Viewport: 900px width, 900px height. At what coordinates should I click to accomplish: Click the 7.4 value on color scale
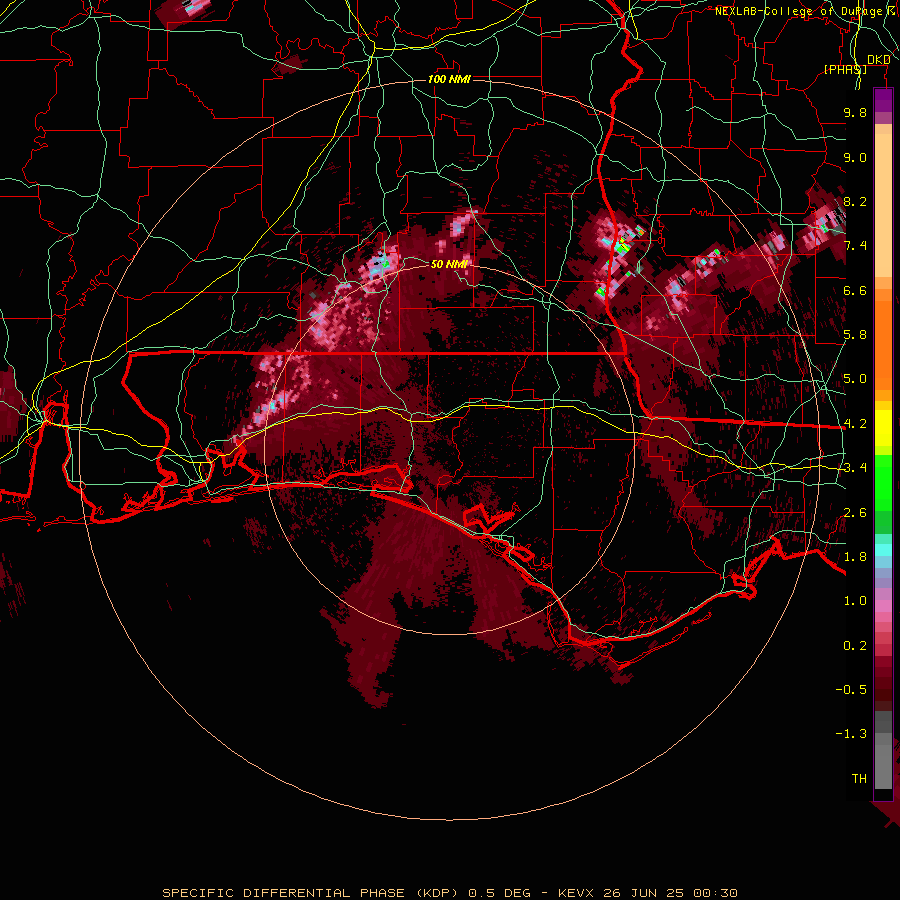point(855,246)
